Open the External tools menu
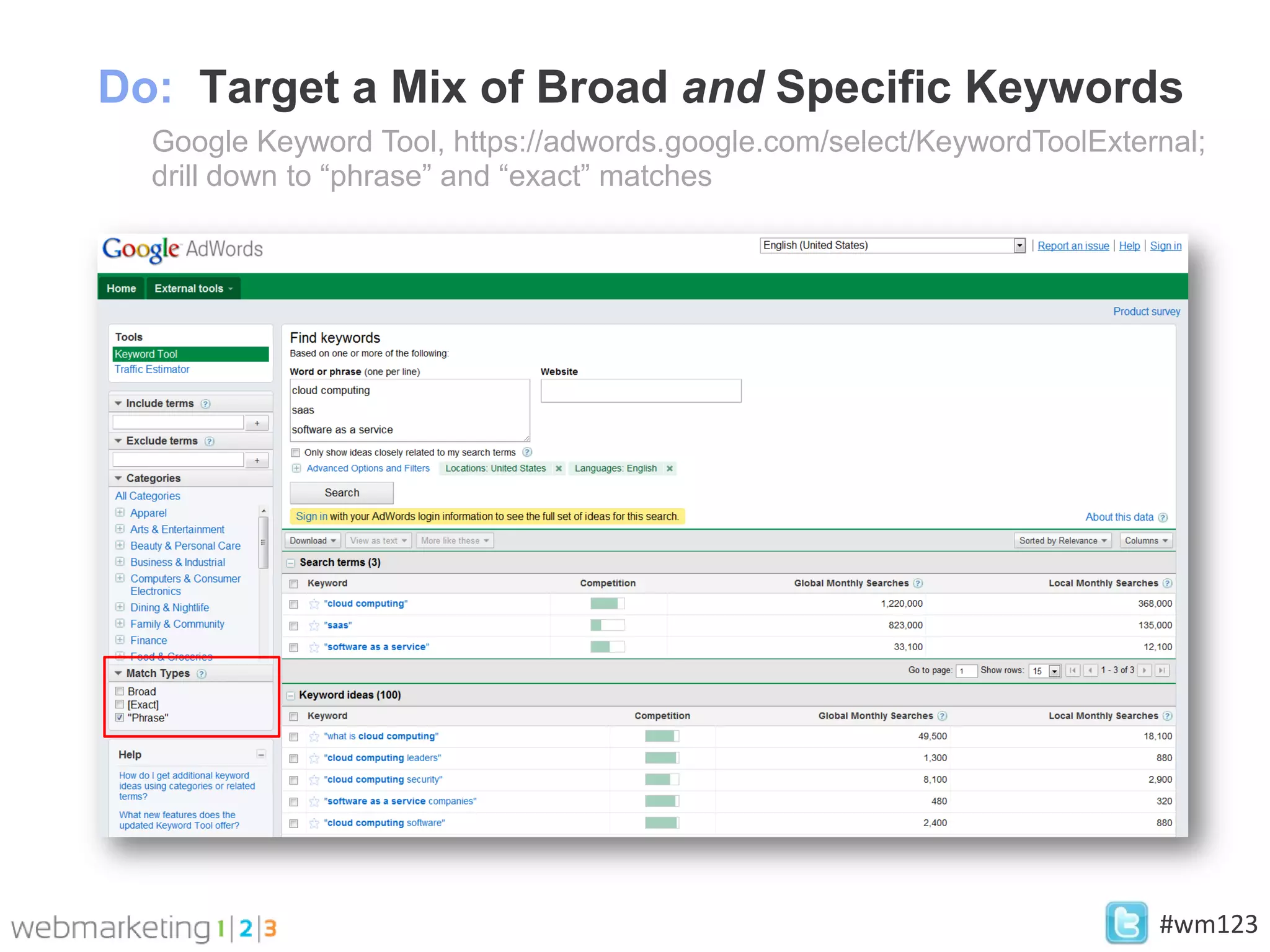The width and height of the screenshot is (1270, 952). click(x=193, y=288)
